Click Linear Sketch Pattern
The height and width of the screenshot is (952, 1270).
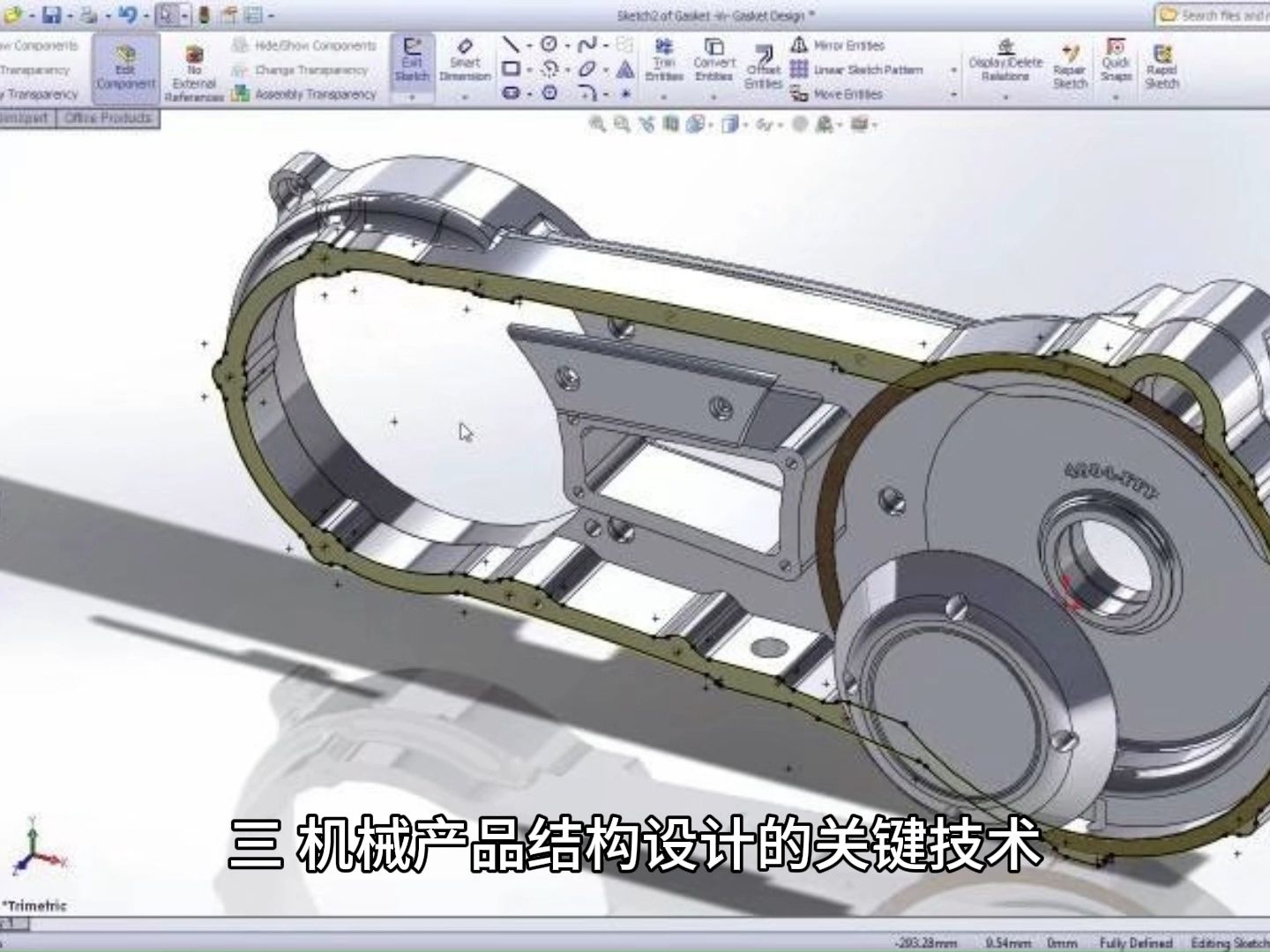point(856,70)
